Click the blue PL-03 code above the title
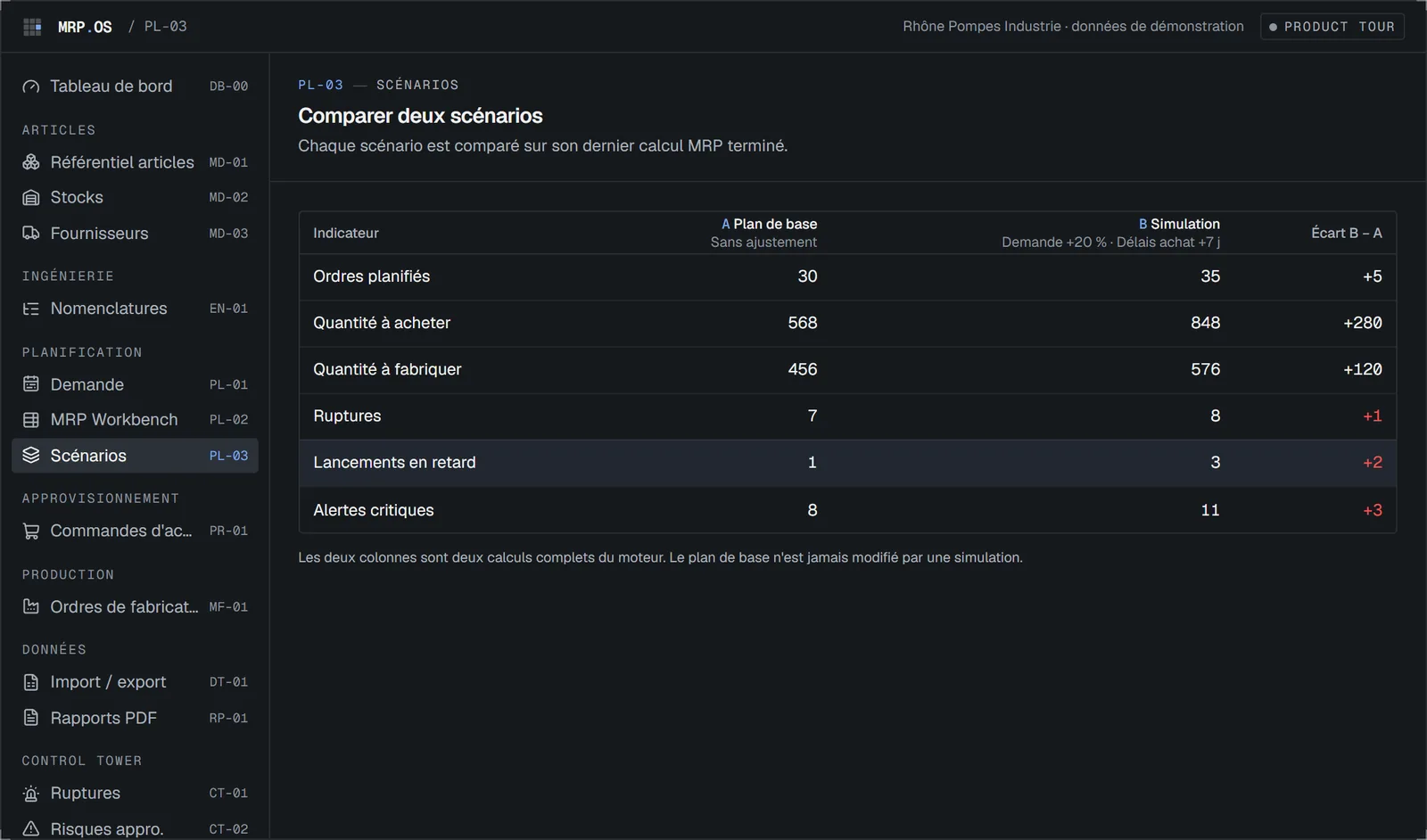 click(x=320, y=85)
